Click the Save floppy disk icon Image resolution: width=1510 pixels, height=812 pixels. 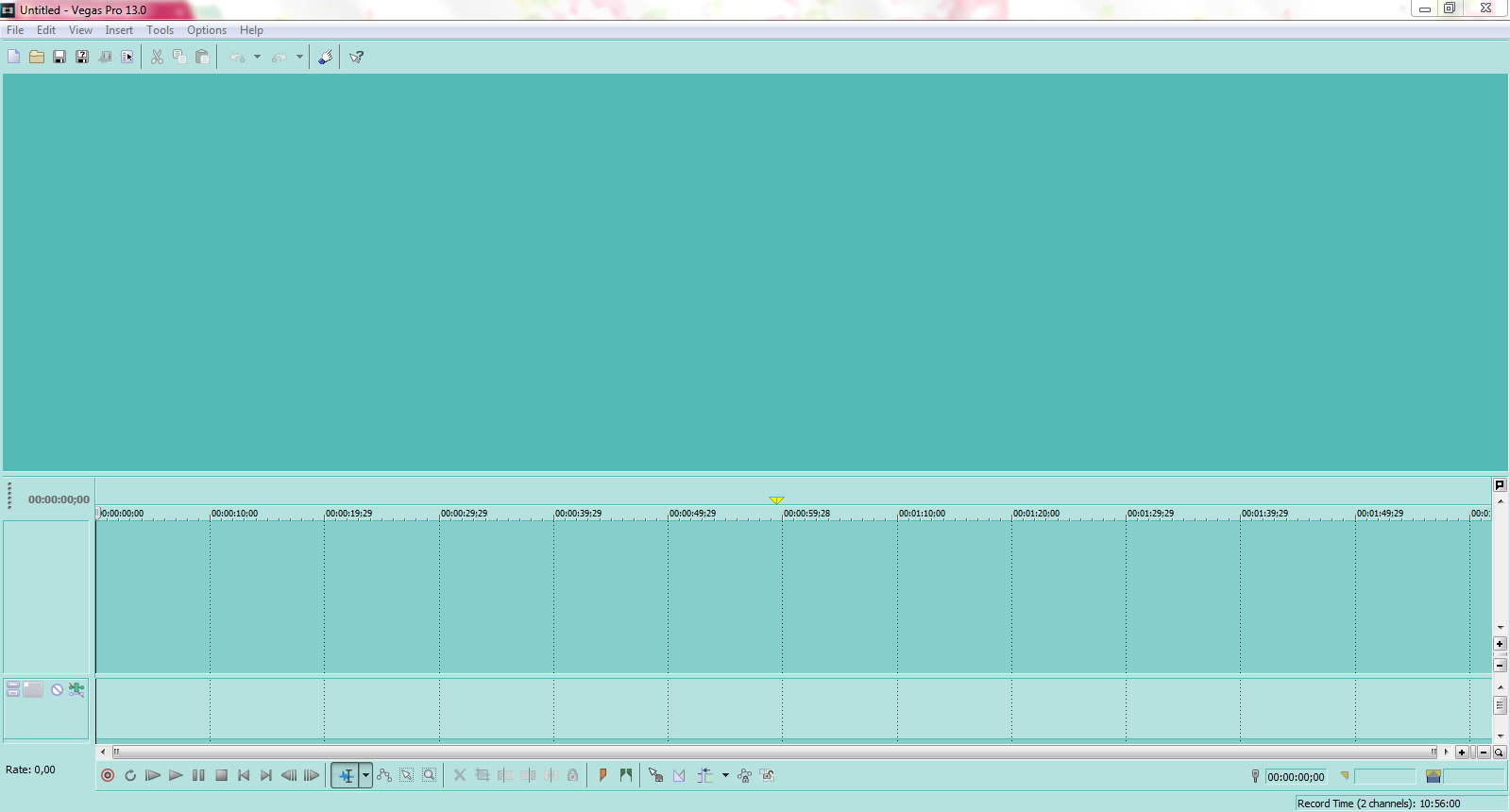[x=59, y=57]
